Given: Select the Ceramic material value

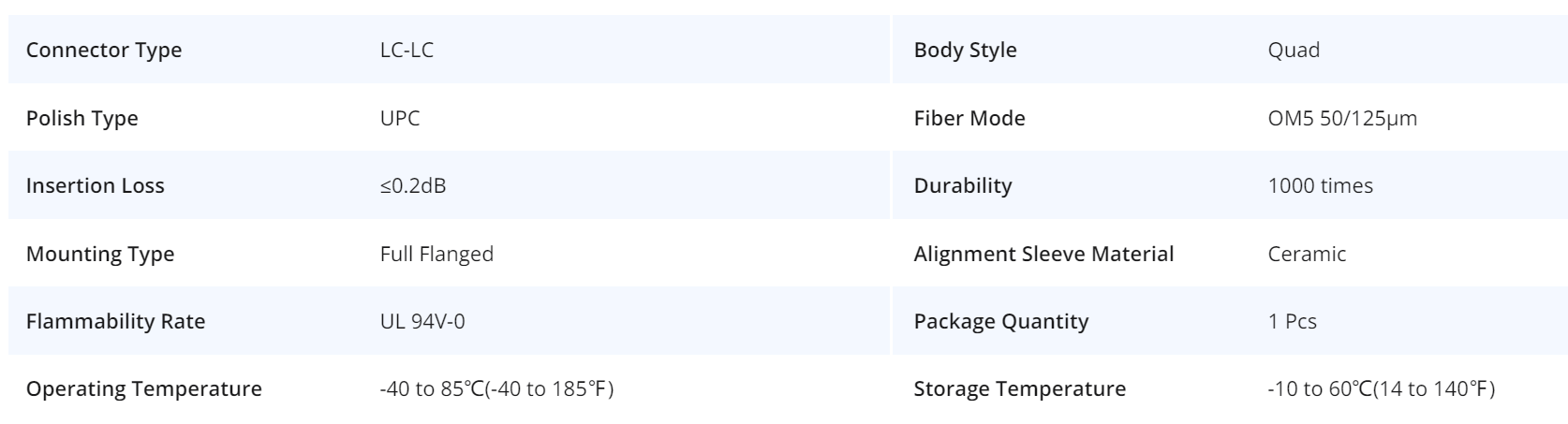Looking at the screenshot, I should (1307, 254).
